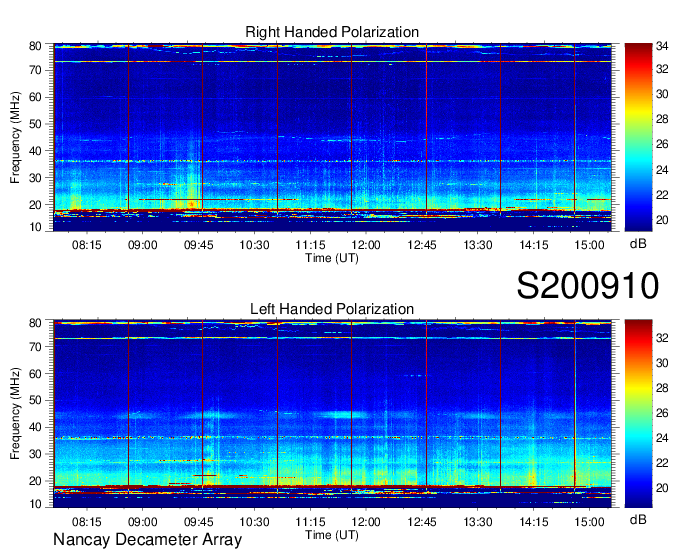Click the 10 frequency tick on lower plot
Screen dimensions: 680x552
coord(35,504)
